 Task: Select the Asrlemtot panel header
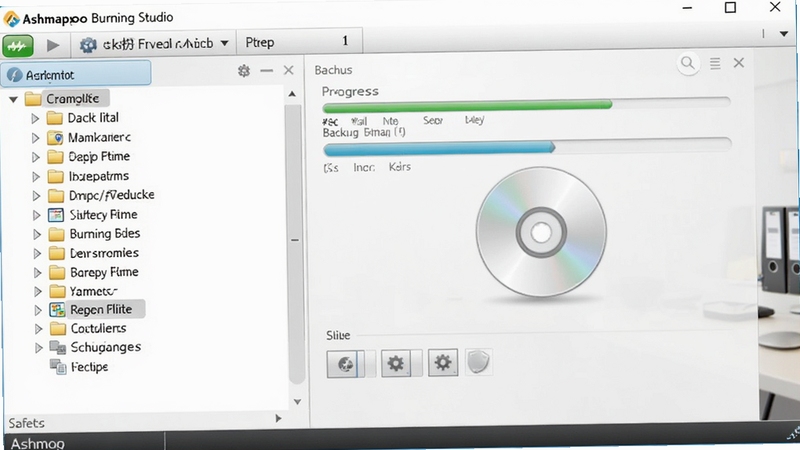76,74
